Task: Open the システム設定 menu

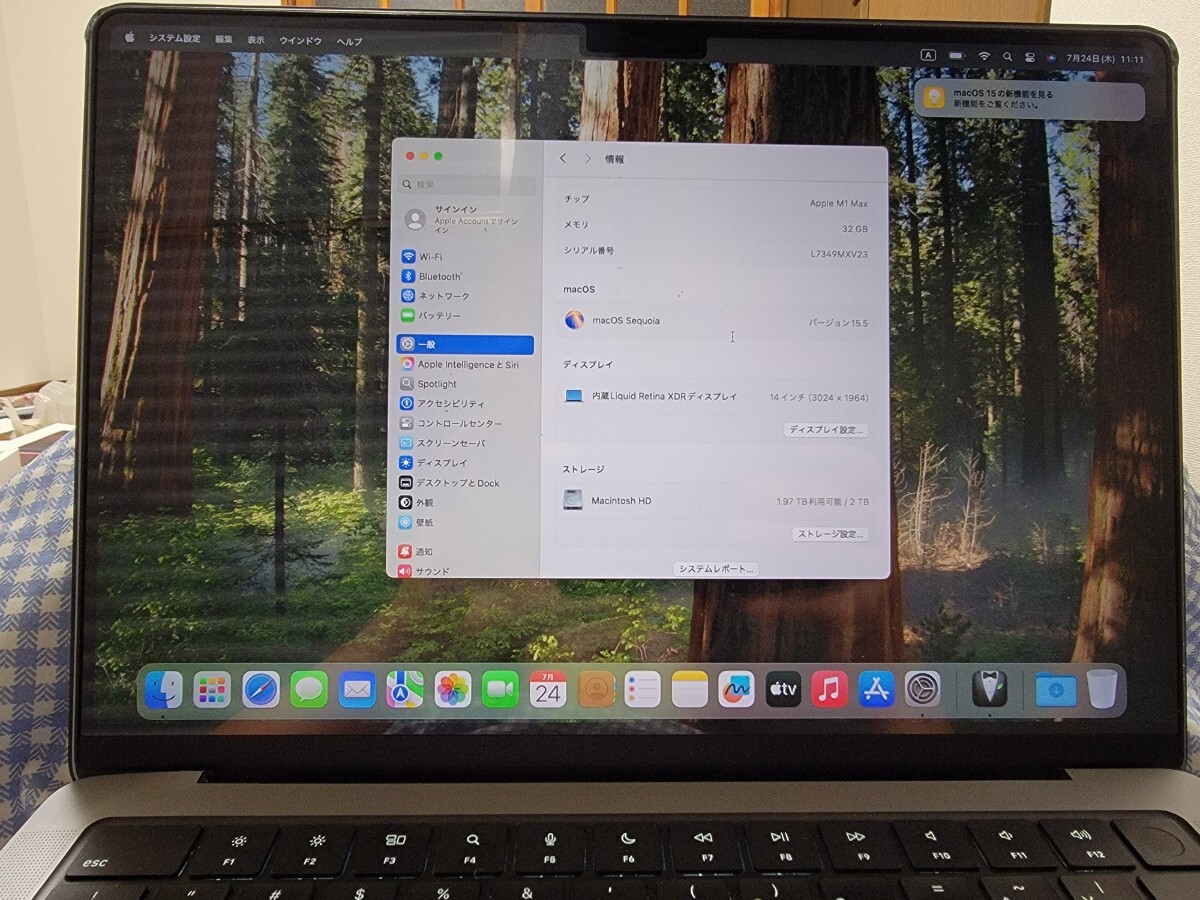Action: coord(174,39)
